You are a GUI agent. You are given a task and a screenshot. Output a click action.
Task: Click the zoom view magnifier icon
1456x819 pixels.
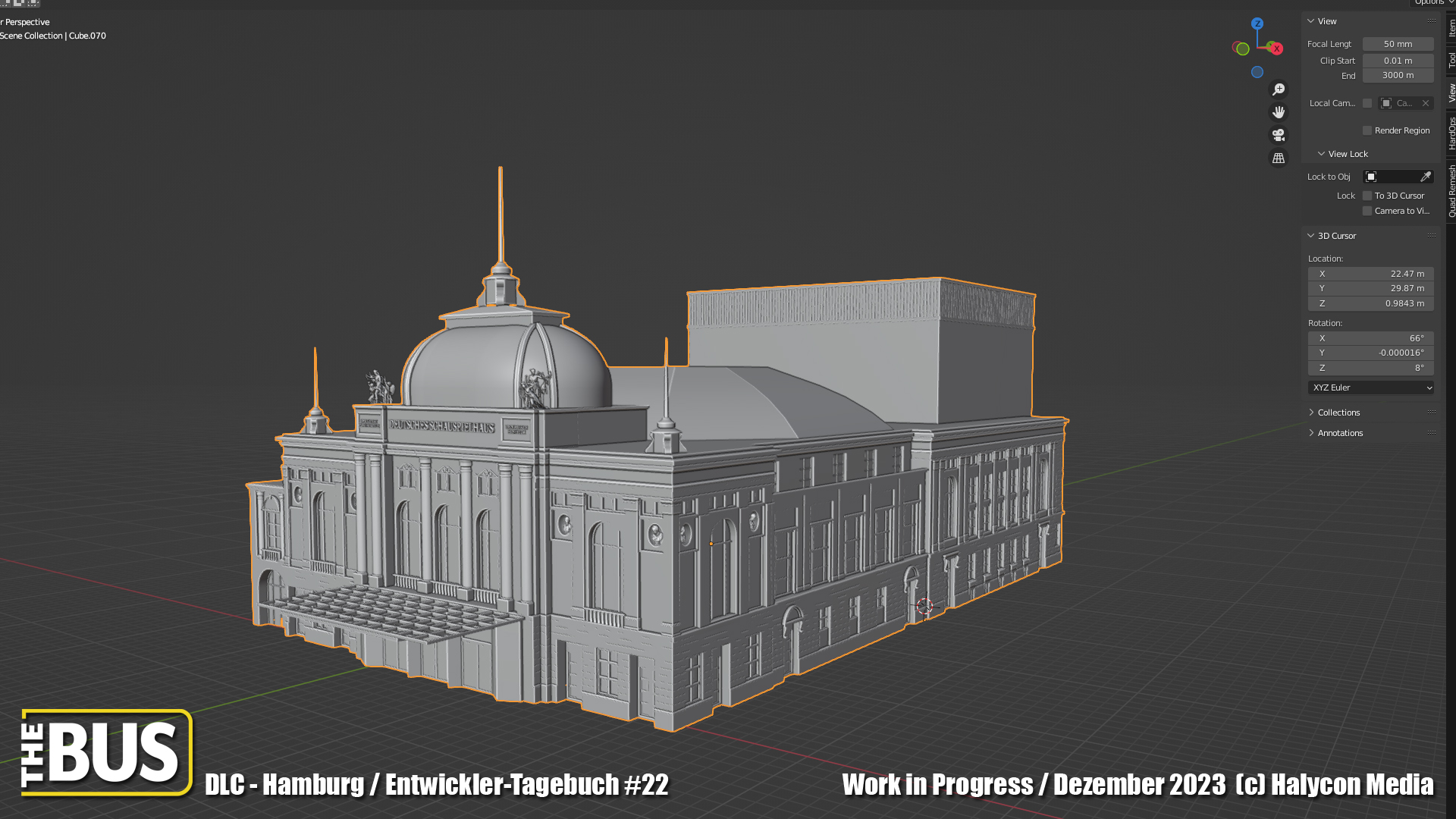pos(1279,89)
